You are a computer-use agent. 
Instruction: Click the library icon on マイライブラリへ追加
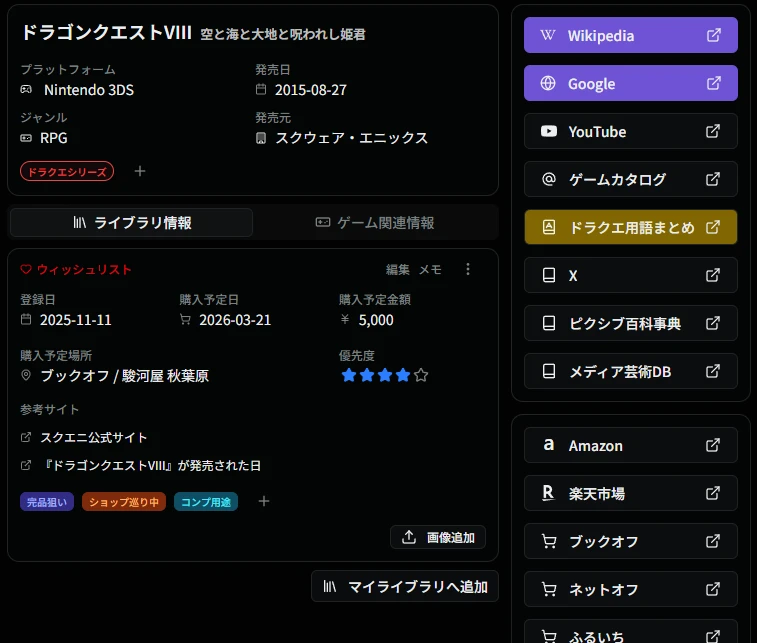tap(330, 587)
